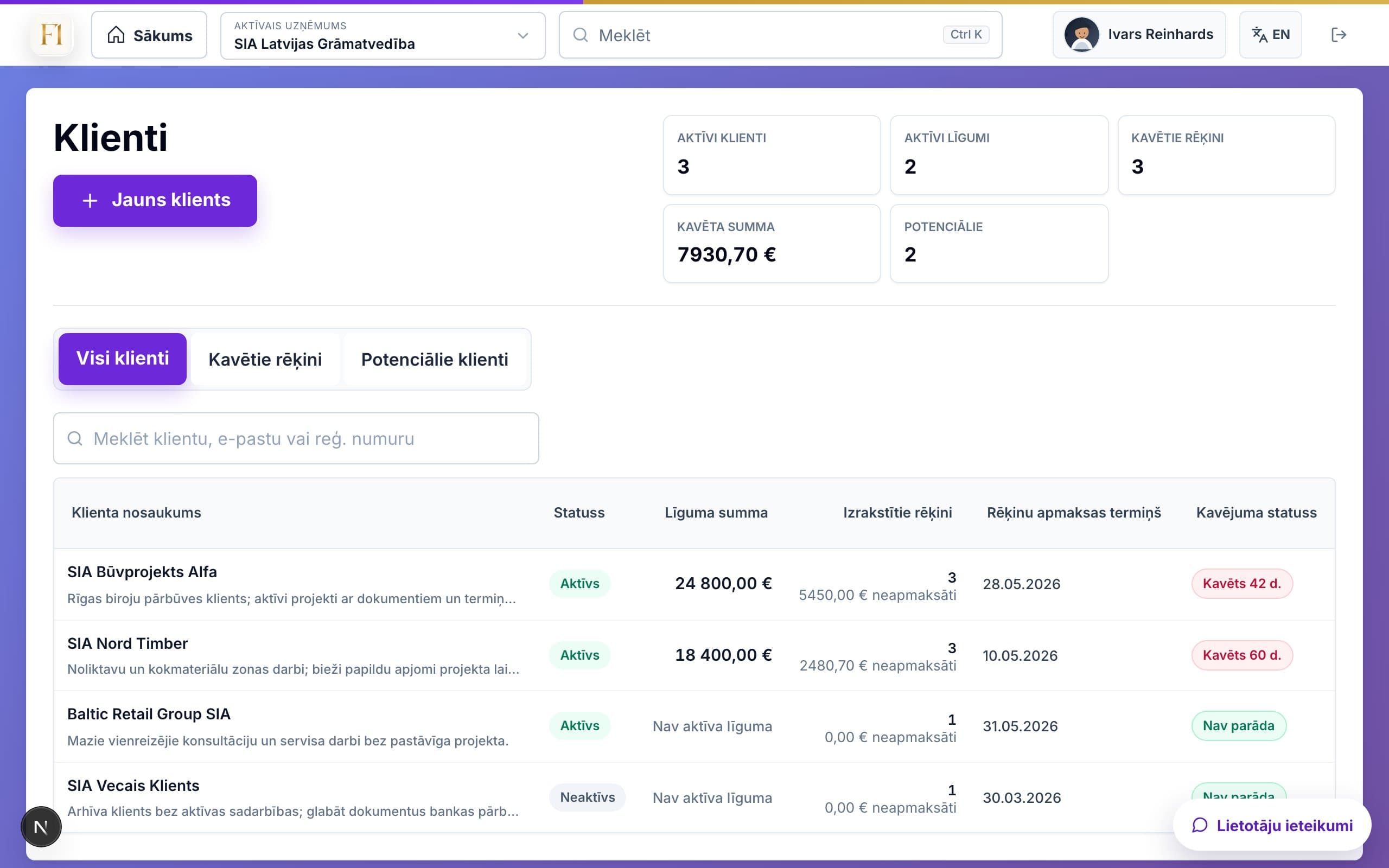The image size is (1389, 868).
Task: Click the Ivars Reinhards avatar image
Action: pyautogui.click(x=1081, y=34)
